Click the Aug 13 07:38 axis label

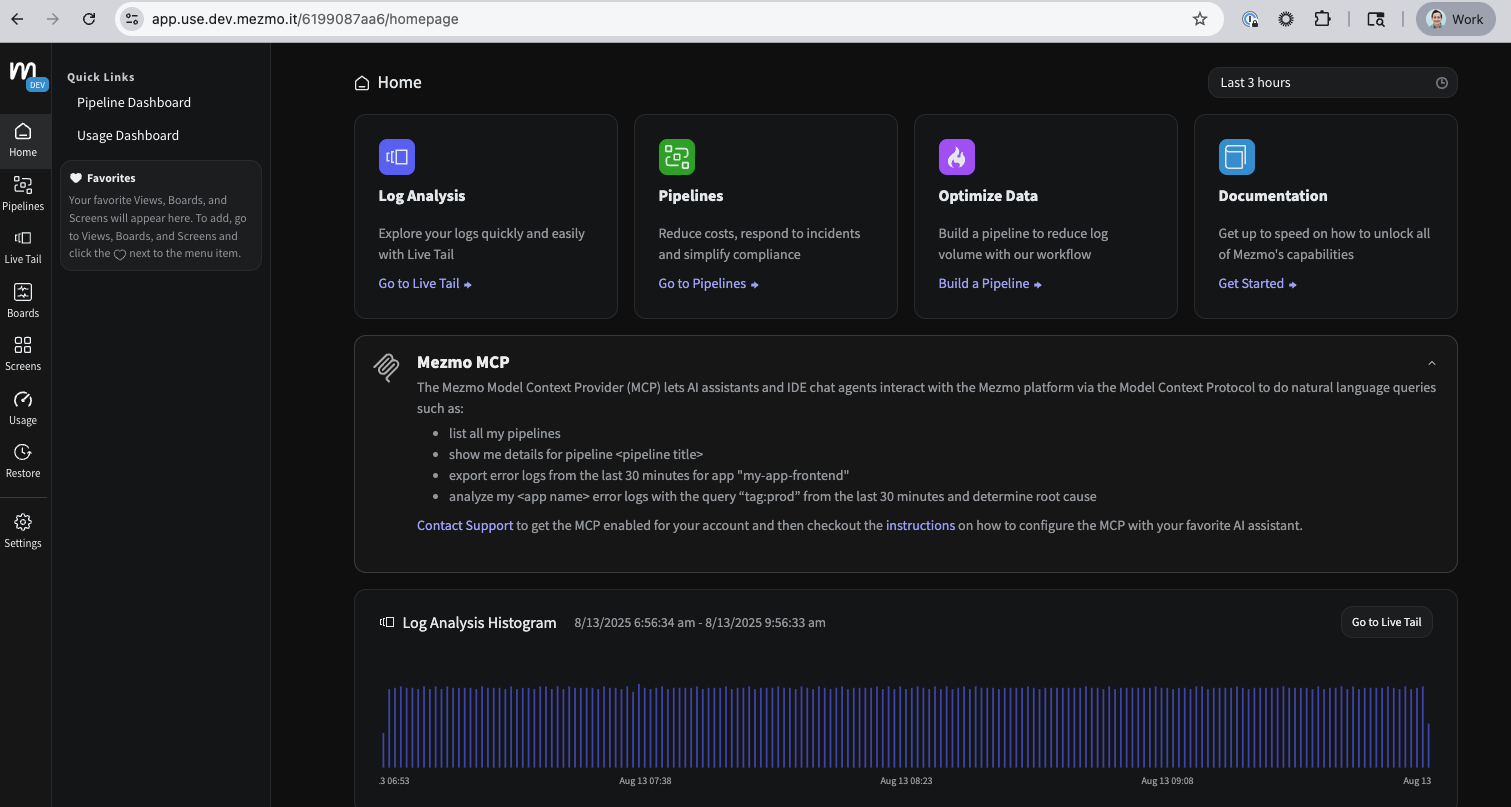click(645, 780)
